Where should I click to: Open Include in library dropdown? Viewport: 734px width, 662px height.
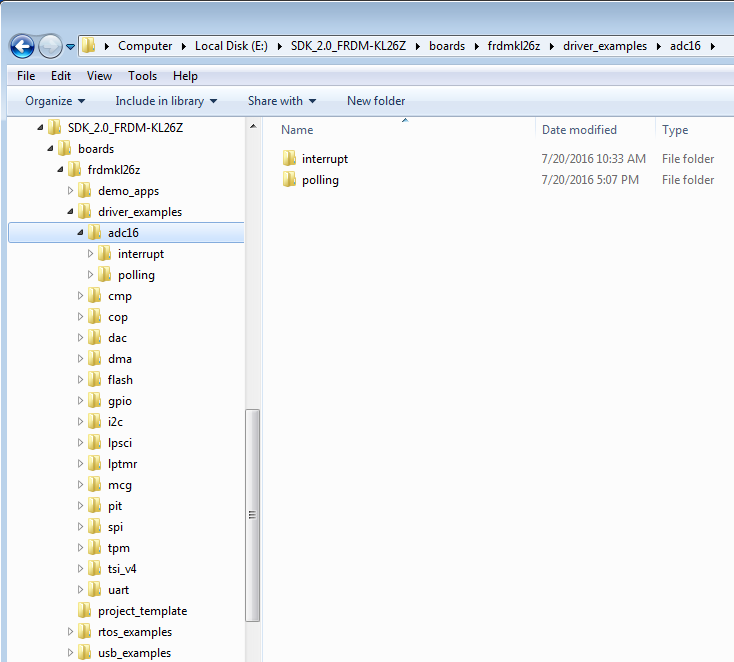[x=166, y=101]
